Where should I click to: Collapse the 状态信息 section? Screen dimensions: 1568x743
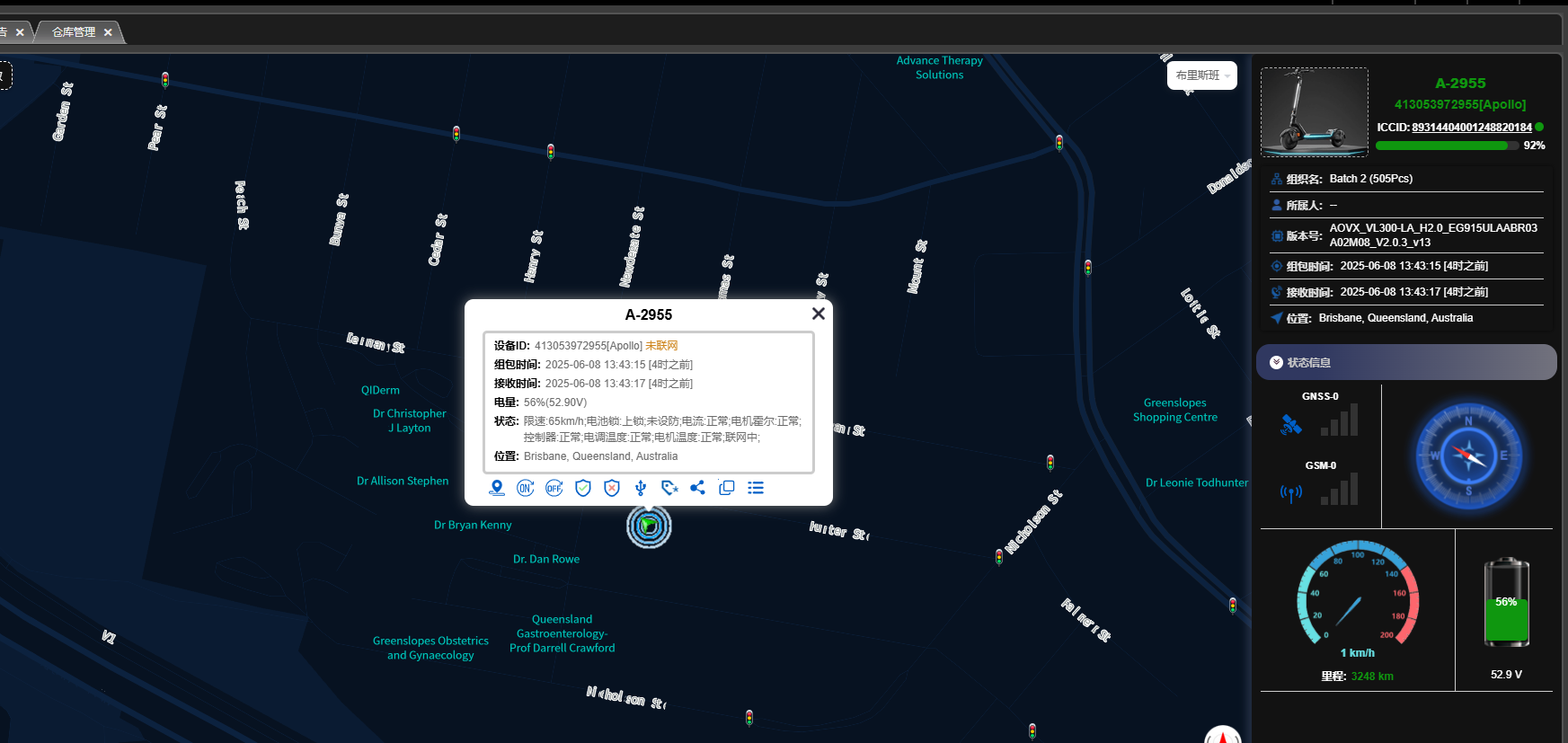point(1276,362)
